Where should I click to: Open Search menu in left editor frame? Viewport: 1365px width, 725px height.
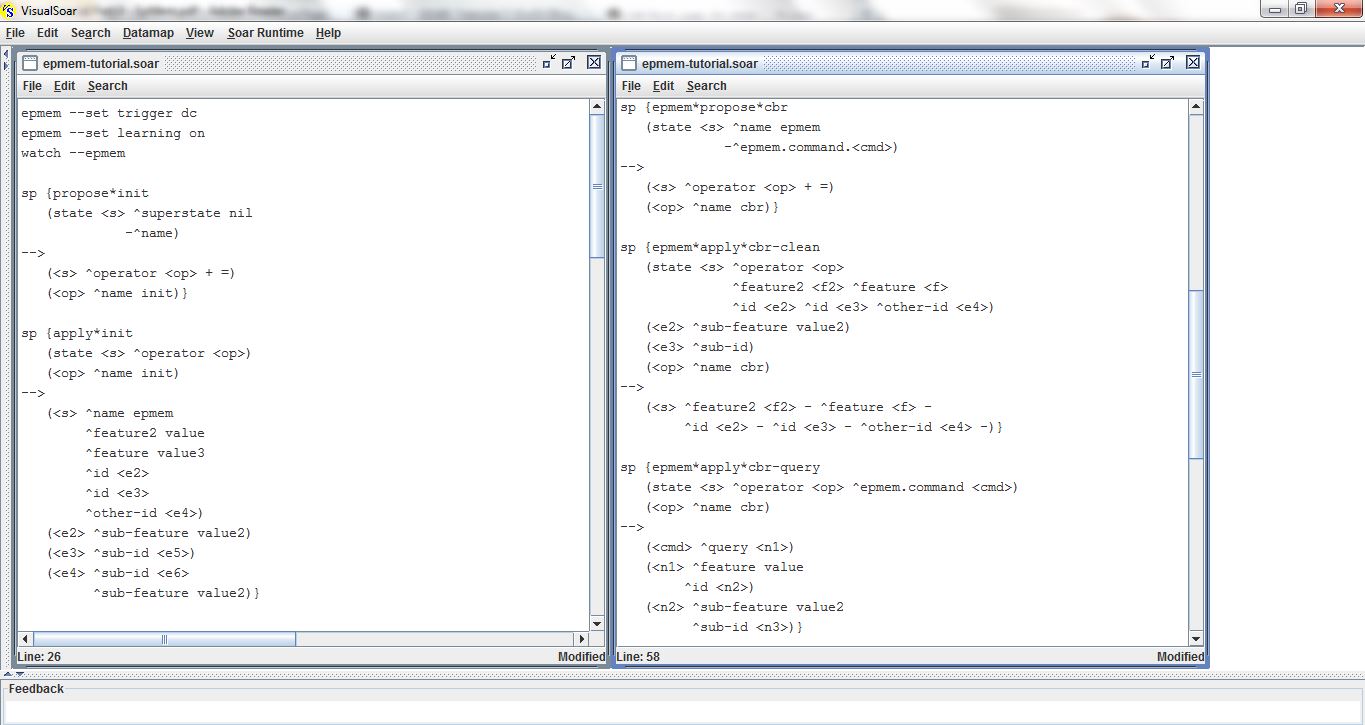(107, 86)
